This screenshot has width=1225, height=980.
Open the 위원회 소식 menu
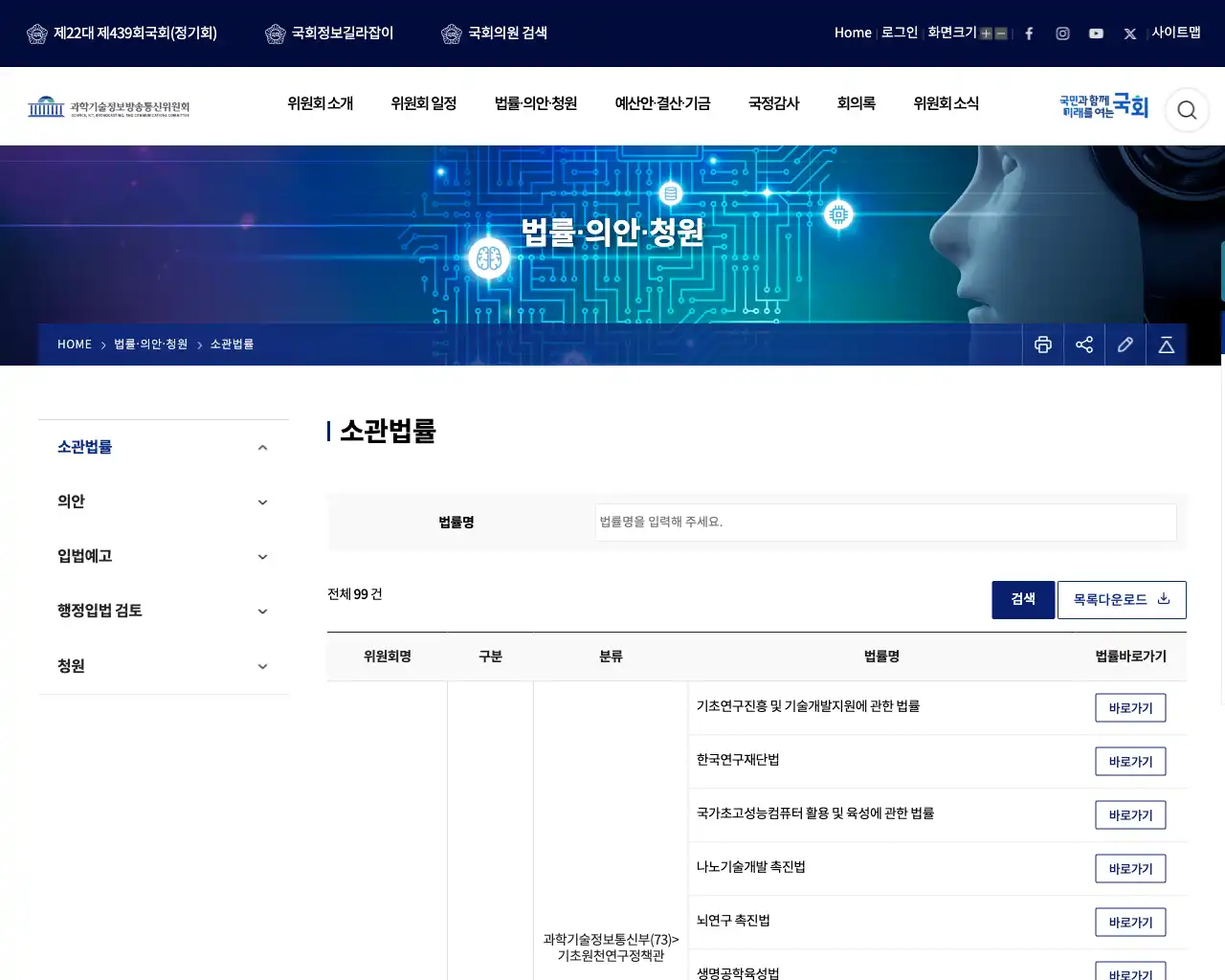point(947,103)
